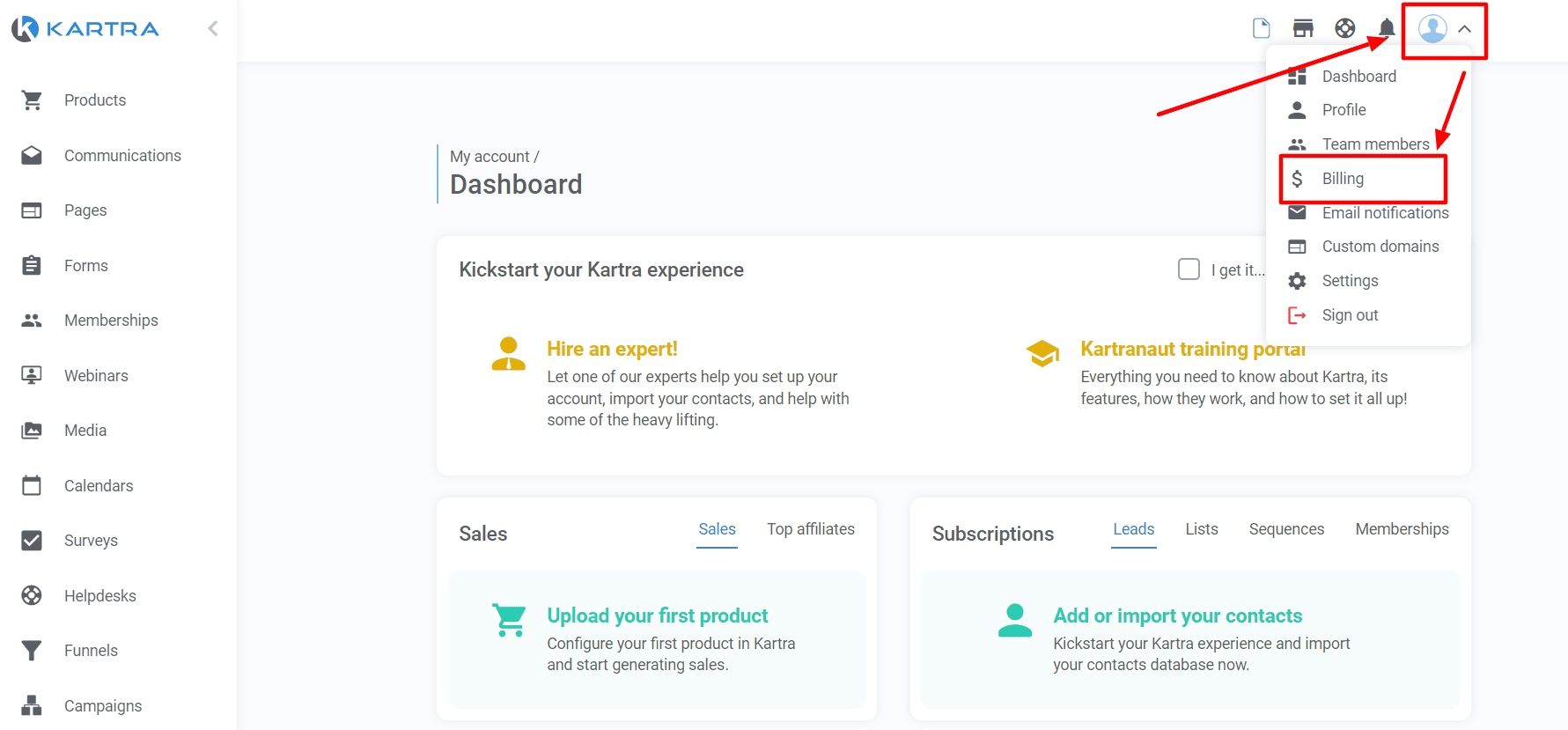Tick the "I get it..." checkbox
Screen dimensions: 1568x730
click(x=1189, y=269)
